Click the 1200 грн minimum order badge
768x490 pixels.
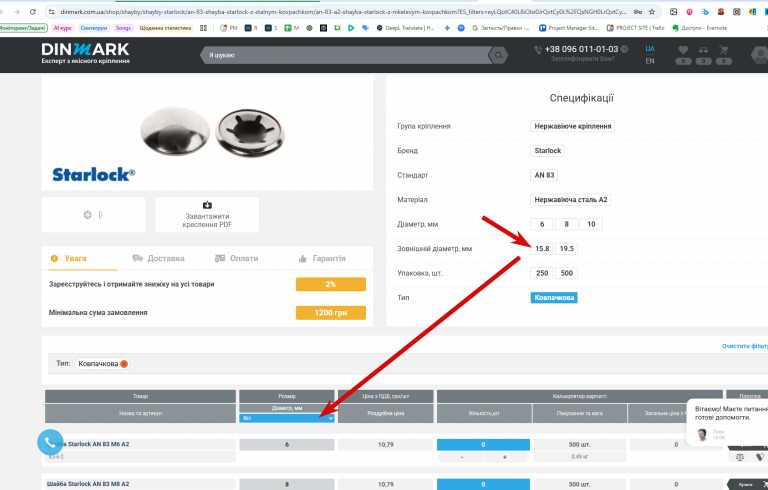tap(331, 313)
